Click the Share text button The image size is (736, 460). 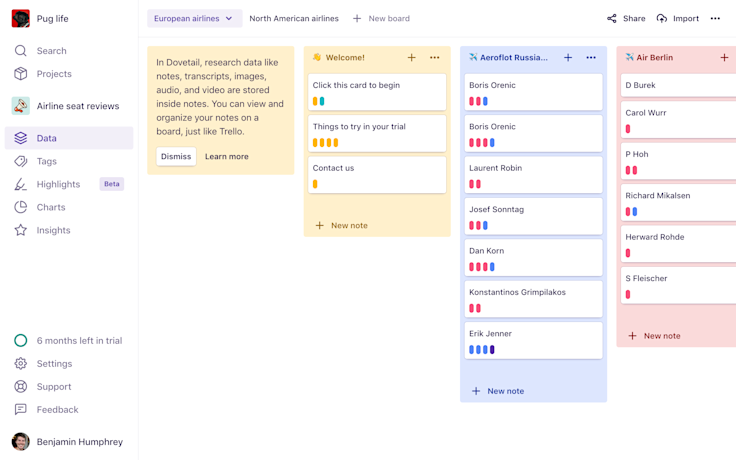(634, 18)
